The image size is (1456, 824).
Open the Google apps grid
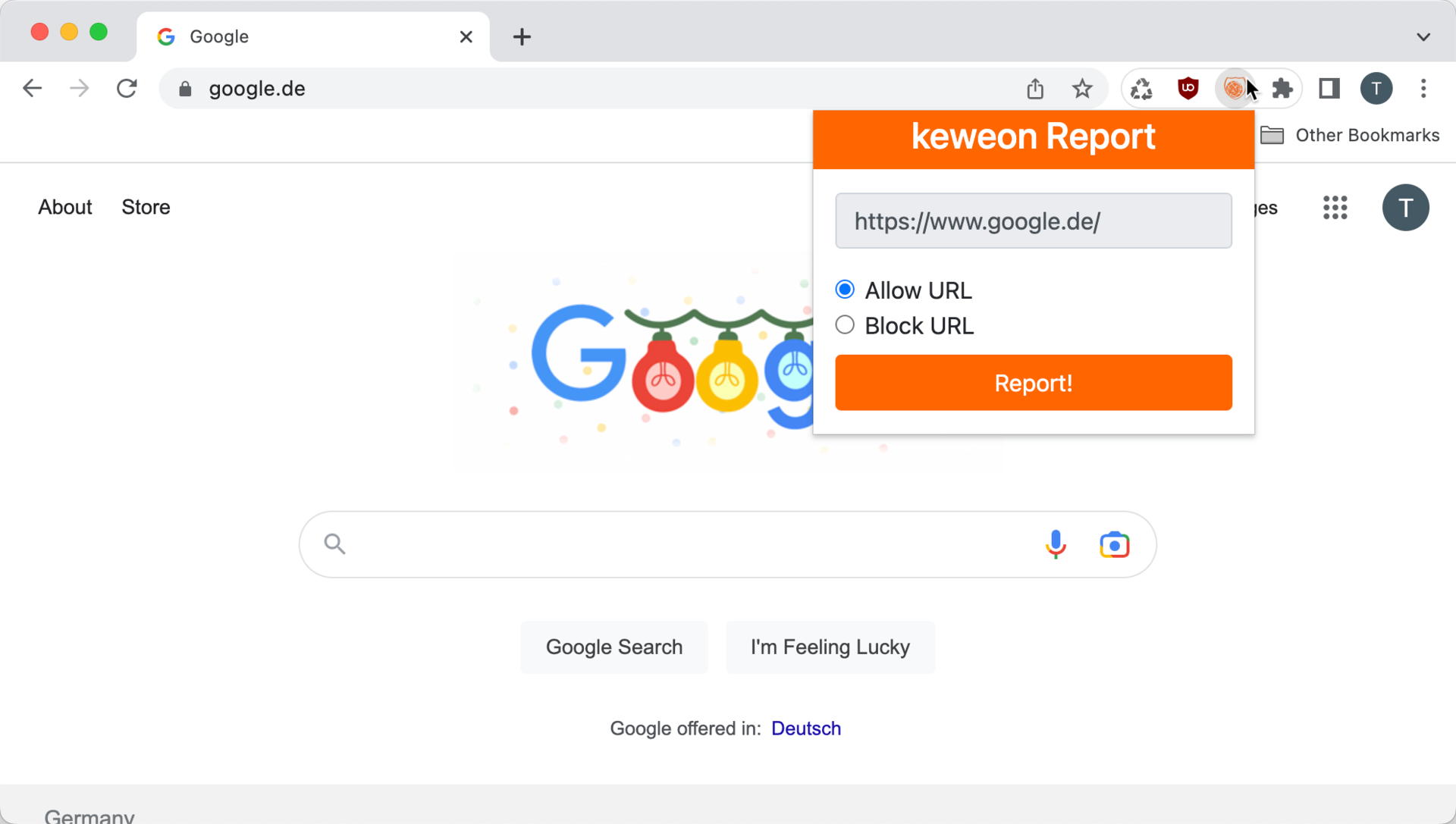point(1335,207)
